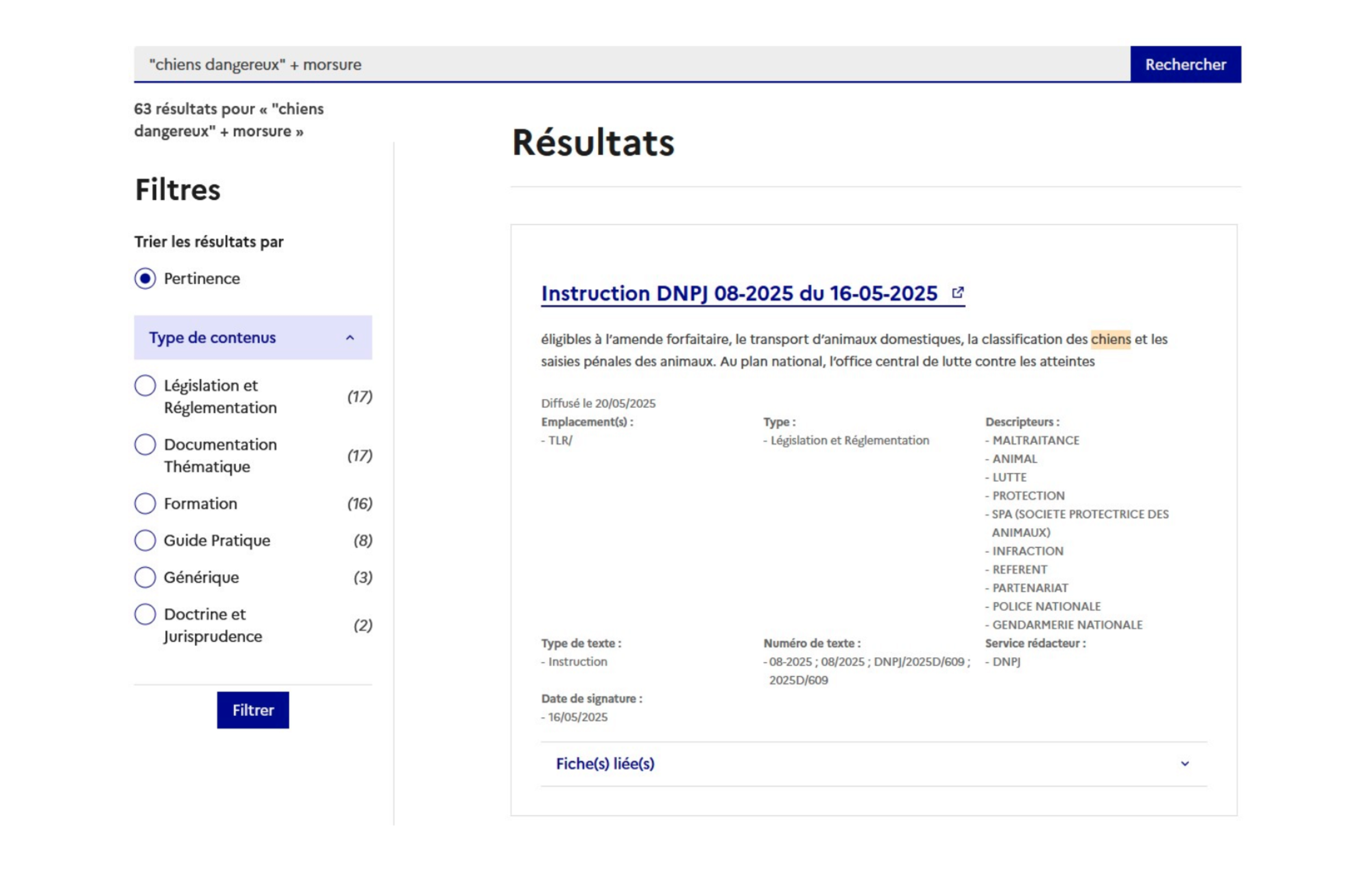Click the Résultats heading
This screenshot has width=1372, height=888.
coord(593,143)
